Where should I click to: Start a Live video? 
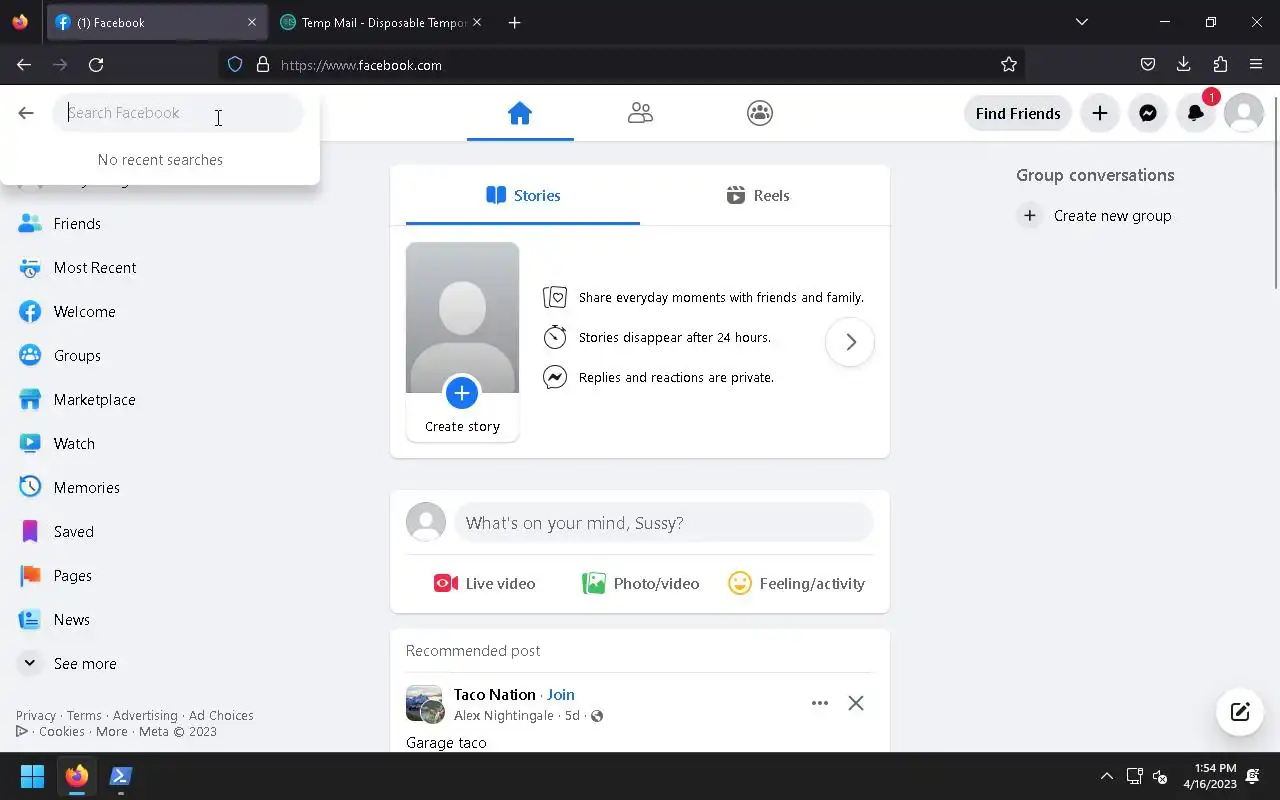pos(485,584)
